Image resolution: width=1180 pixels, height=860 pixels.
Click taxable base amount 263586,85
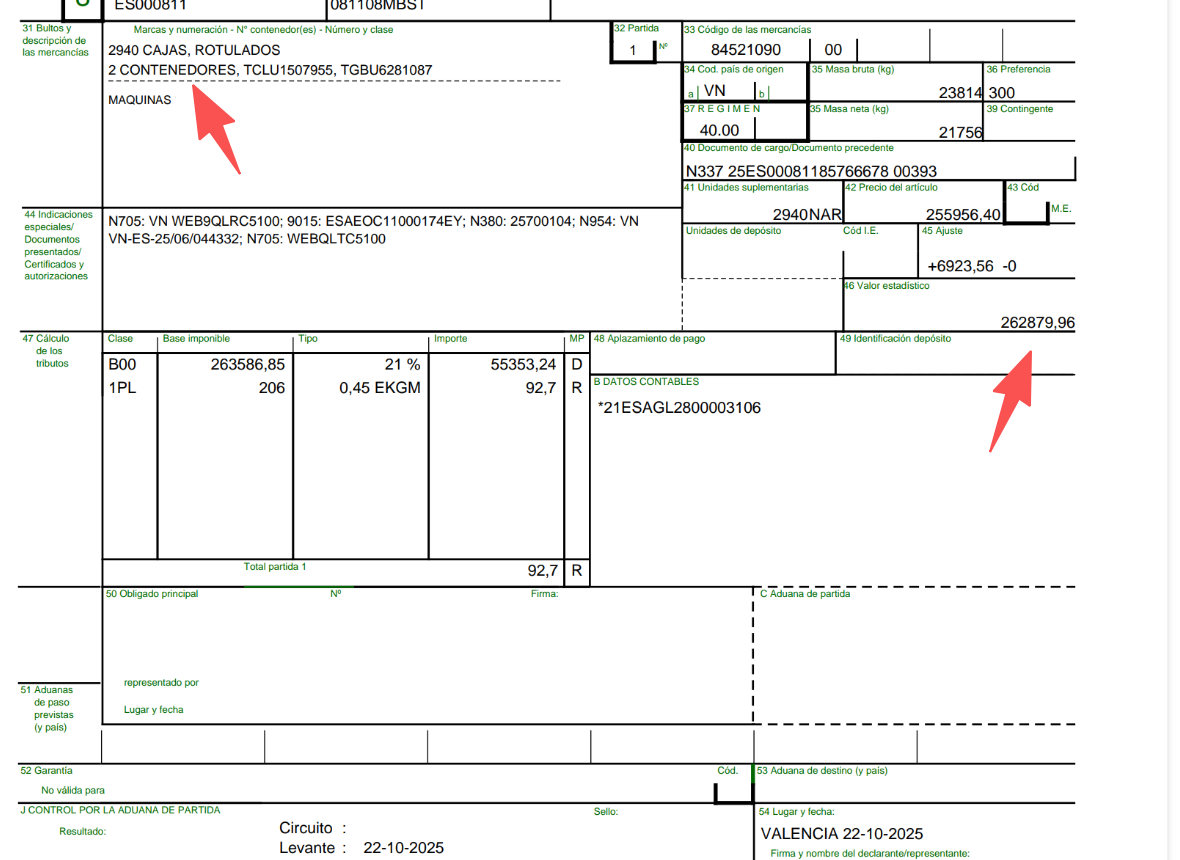pos(248,365)
